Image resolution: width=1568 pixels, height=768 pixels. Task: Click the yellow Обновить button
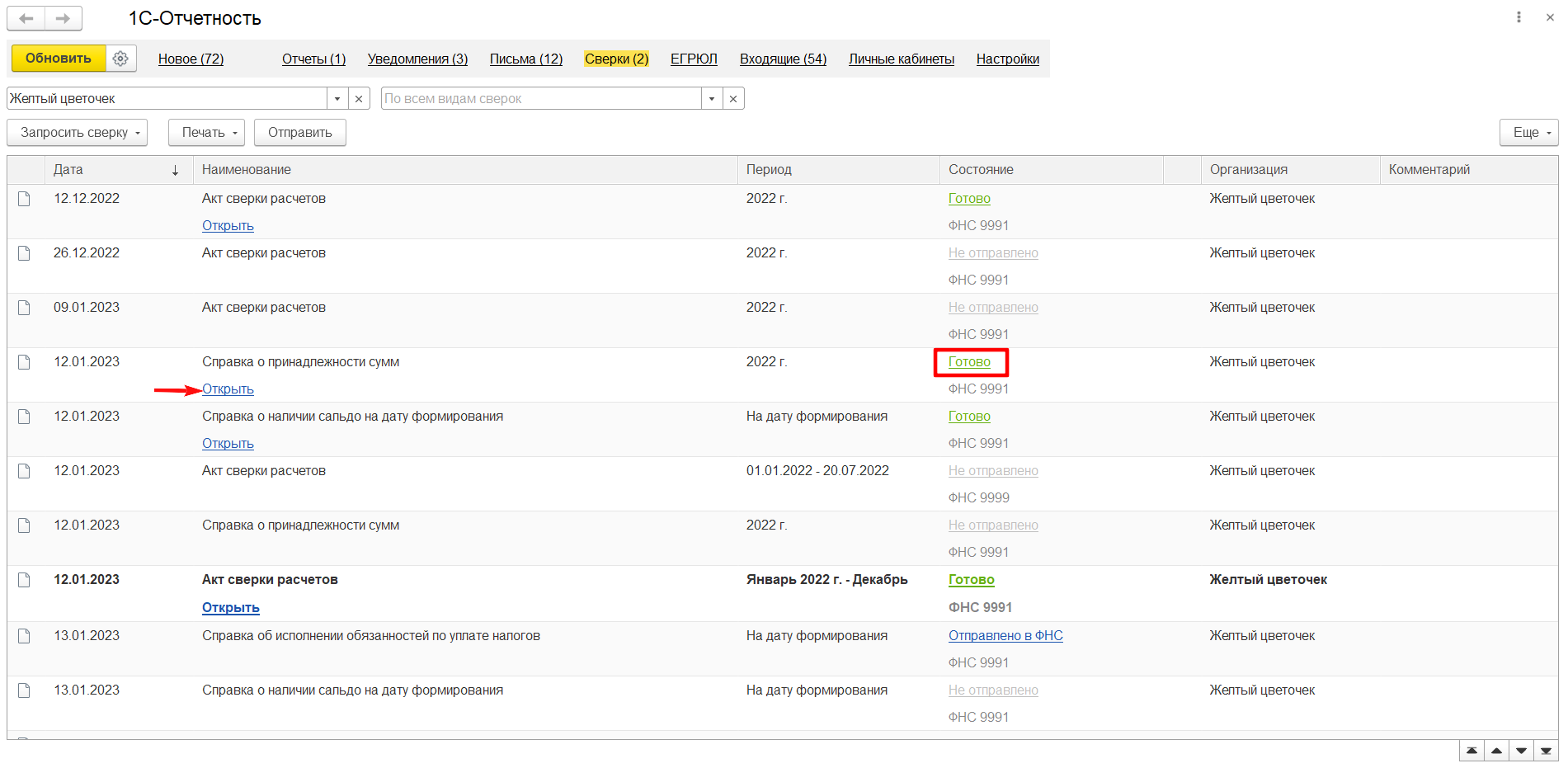(x=59, y=59)
